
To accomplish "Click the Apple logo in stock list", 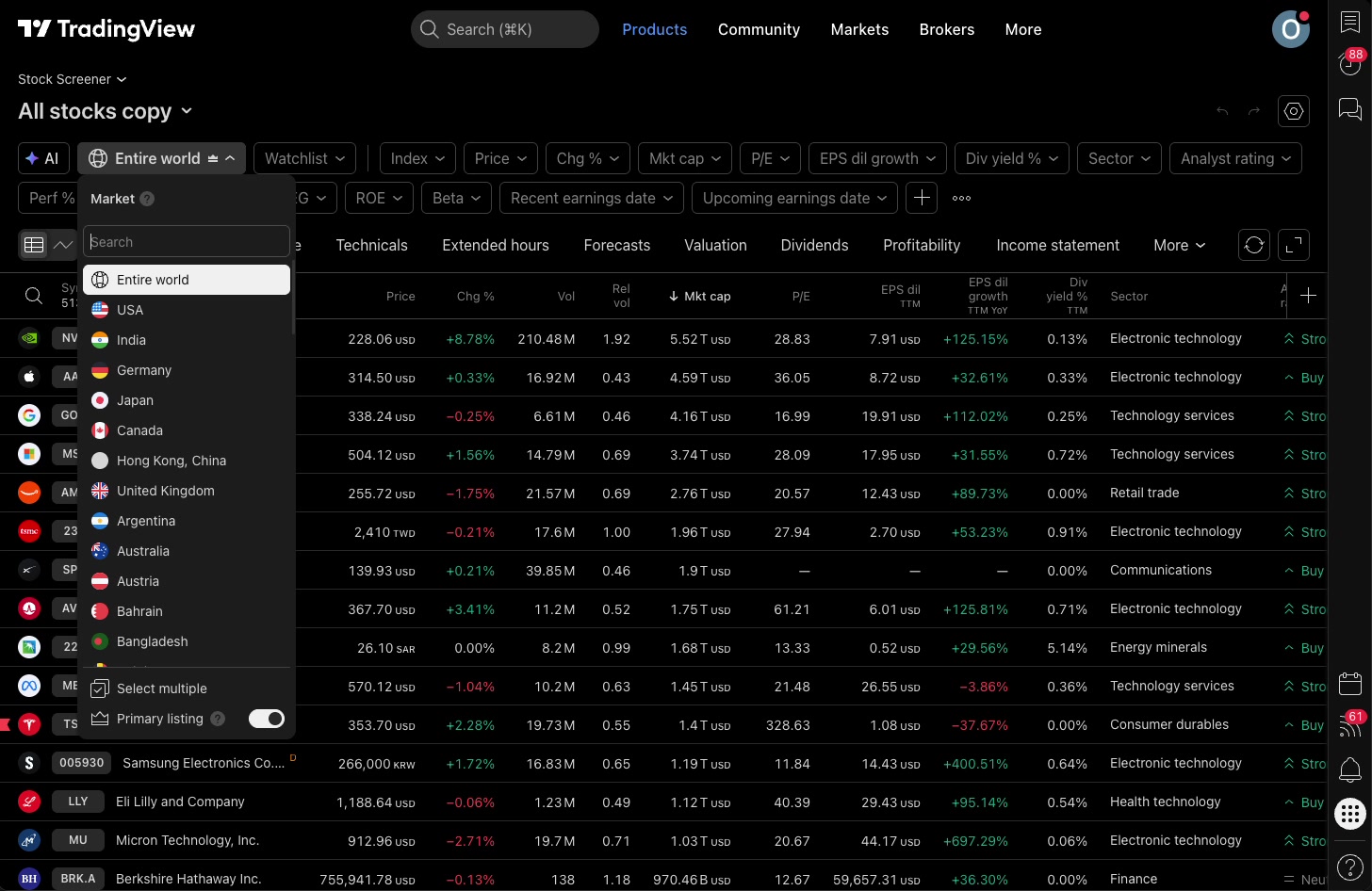I will tap(29, 377).
